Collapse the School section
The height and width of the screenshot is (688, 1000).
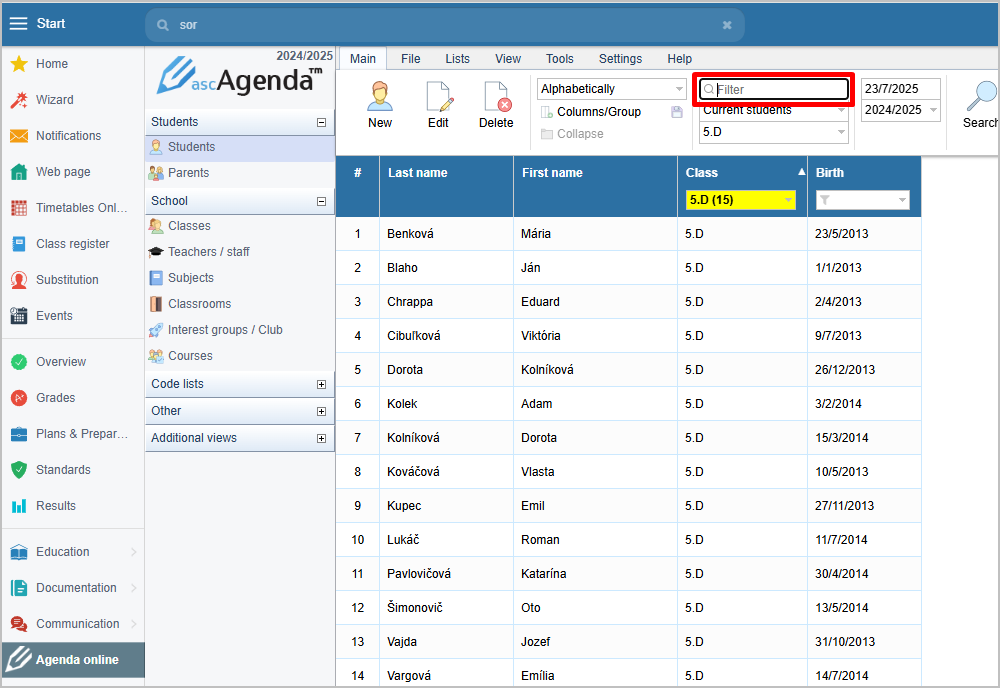[x=321, y=201]
